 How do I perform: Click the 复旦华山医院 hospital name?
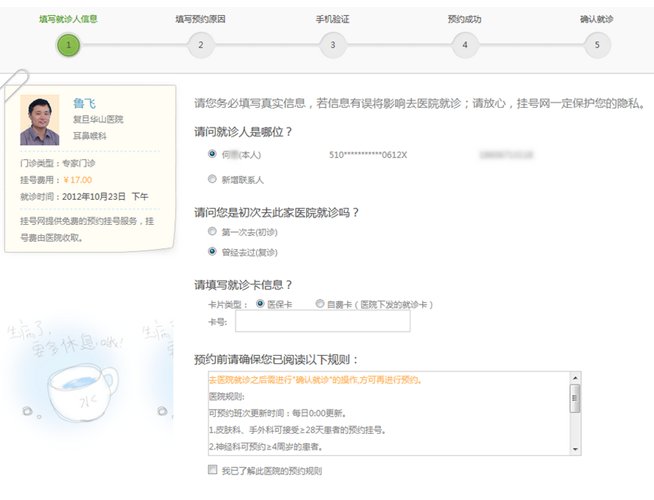click(x=98, y=120)
